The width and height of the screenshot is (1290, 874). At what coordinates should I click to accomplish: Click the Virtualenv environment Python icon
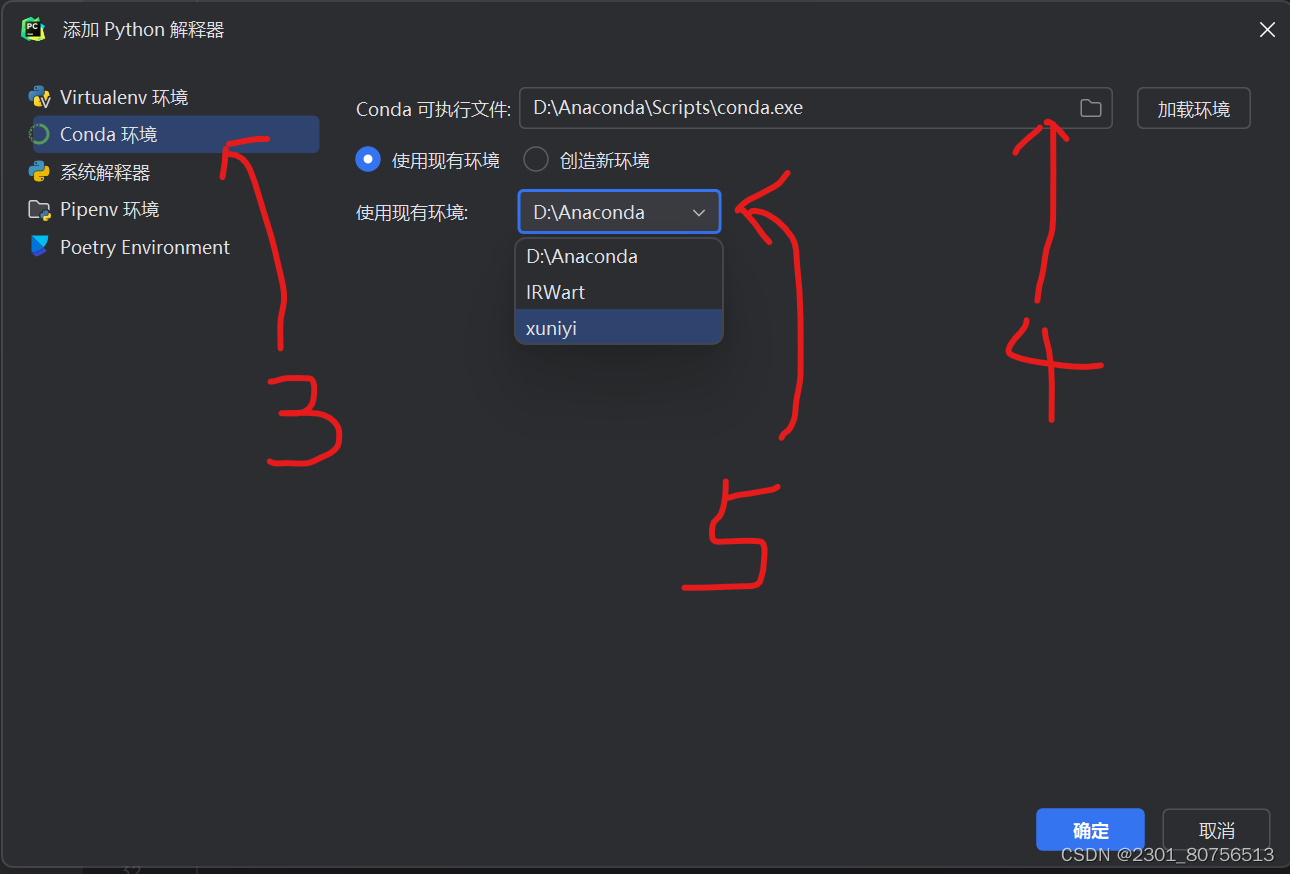point(40,97)
